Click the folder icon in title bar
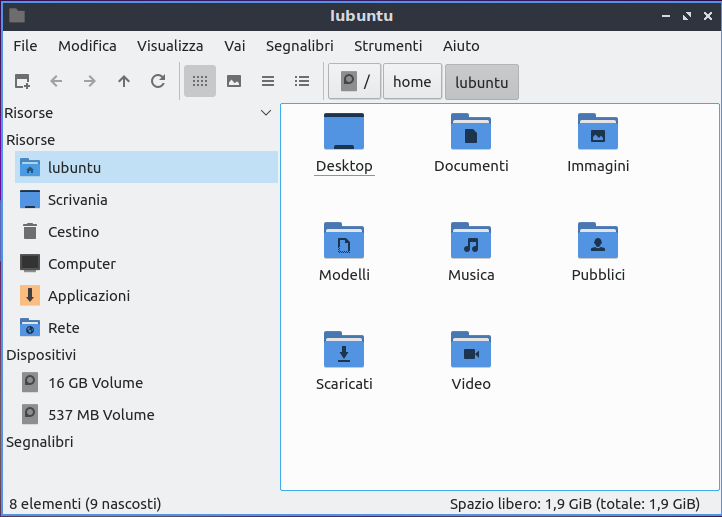This screenshot has width=722, height=517. [x=17, y=16]
